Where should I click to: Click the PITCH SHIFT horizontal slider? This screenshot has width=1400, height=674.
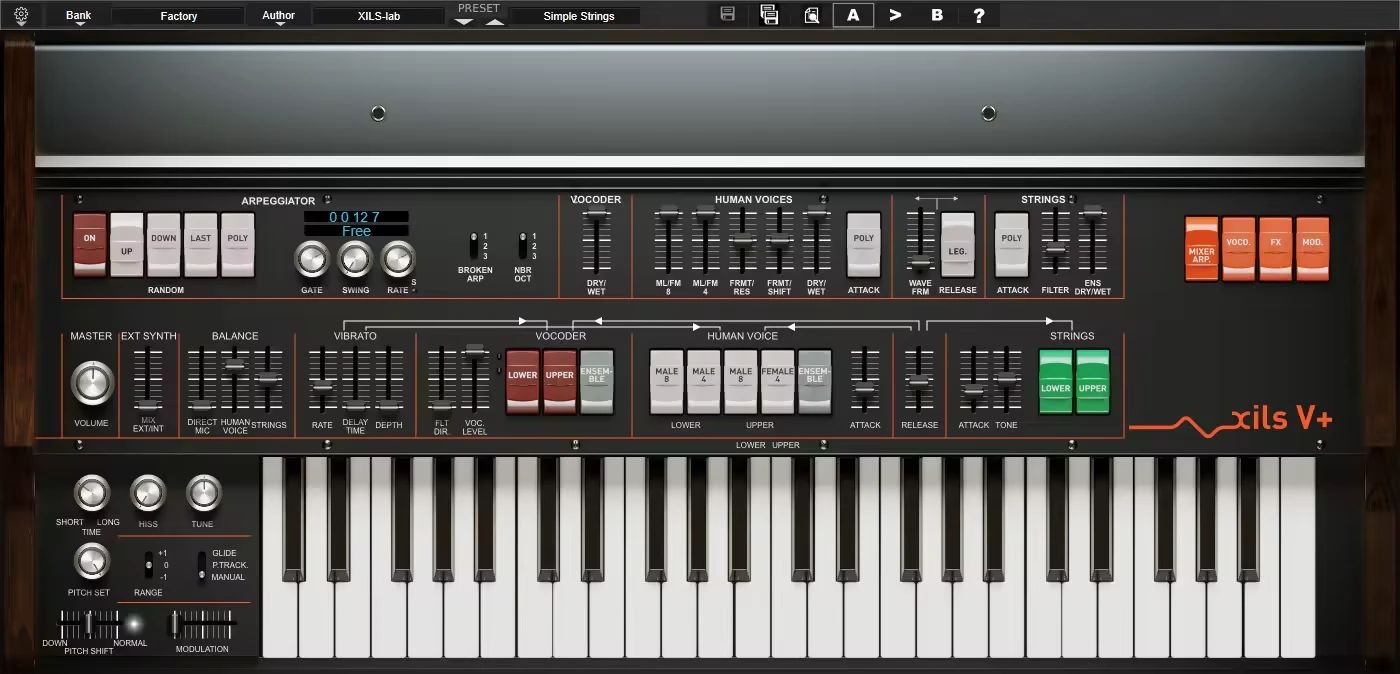point(90,625)
